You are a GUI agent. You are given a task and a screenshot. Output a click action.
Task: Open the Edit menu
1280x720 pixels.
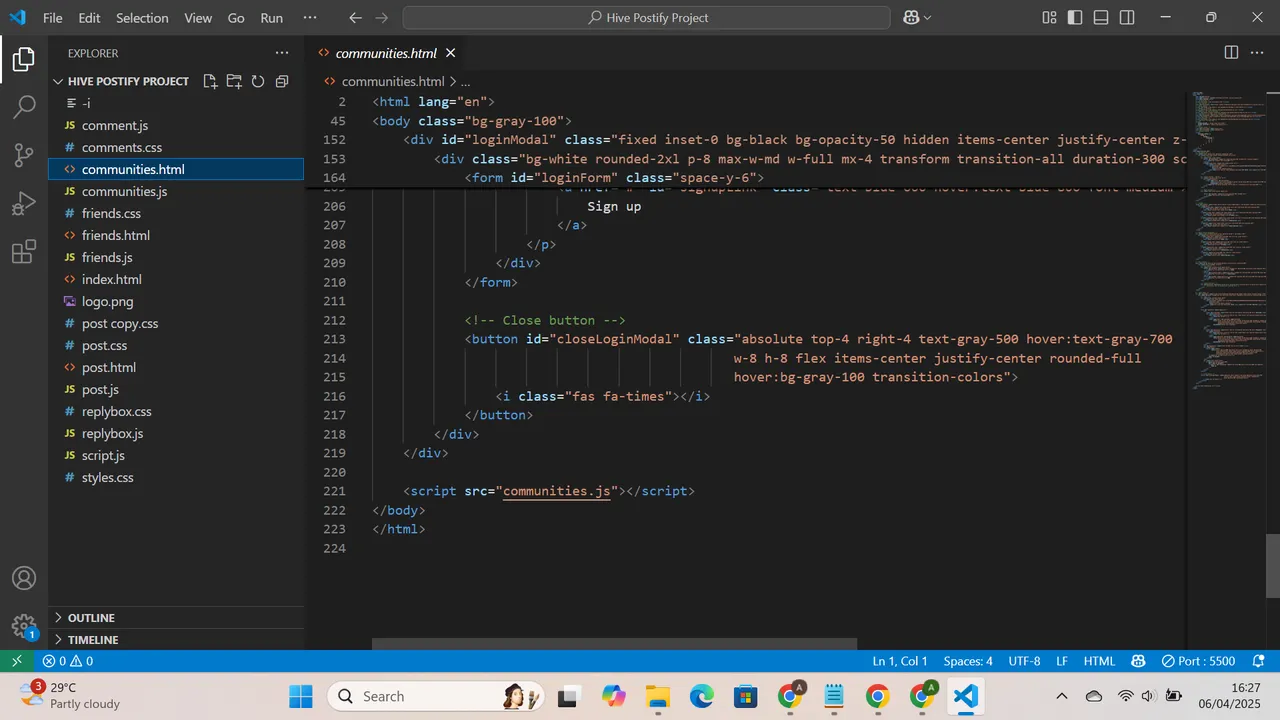[89, 18]
